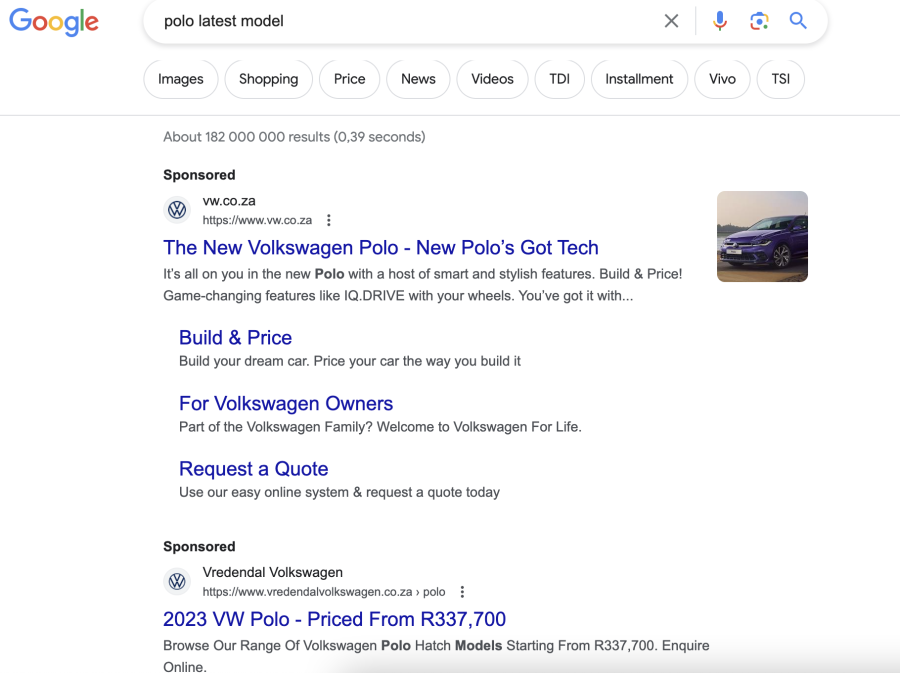
Task: Clear the search query with the X icon
Action: [x=671, y=20]
